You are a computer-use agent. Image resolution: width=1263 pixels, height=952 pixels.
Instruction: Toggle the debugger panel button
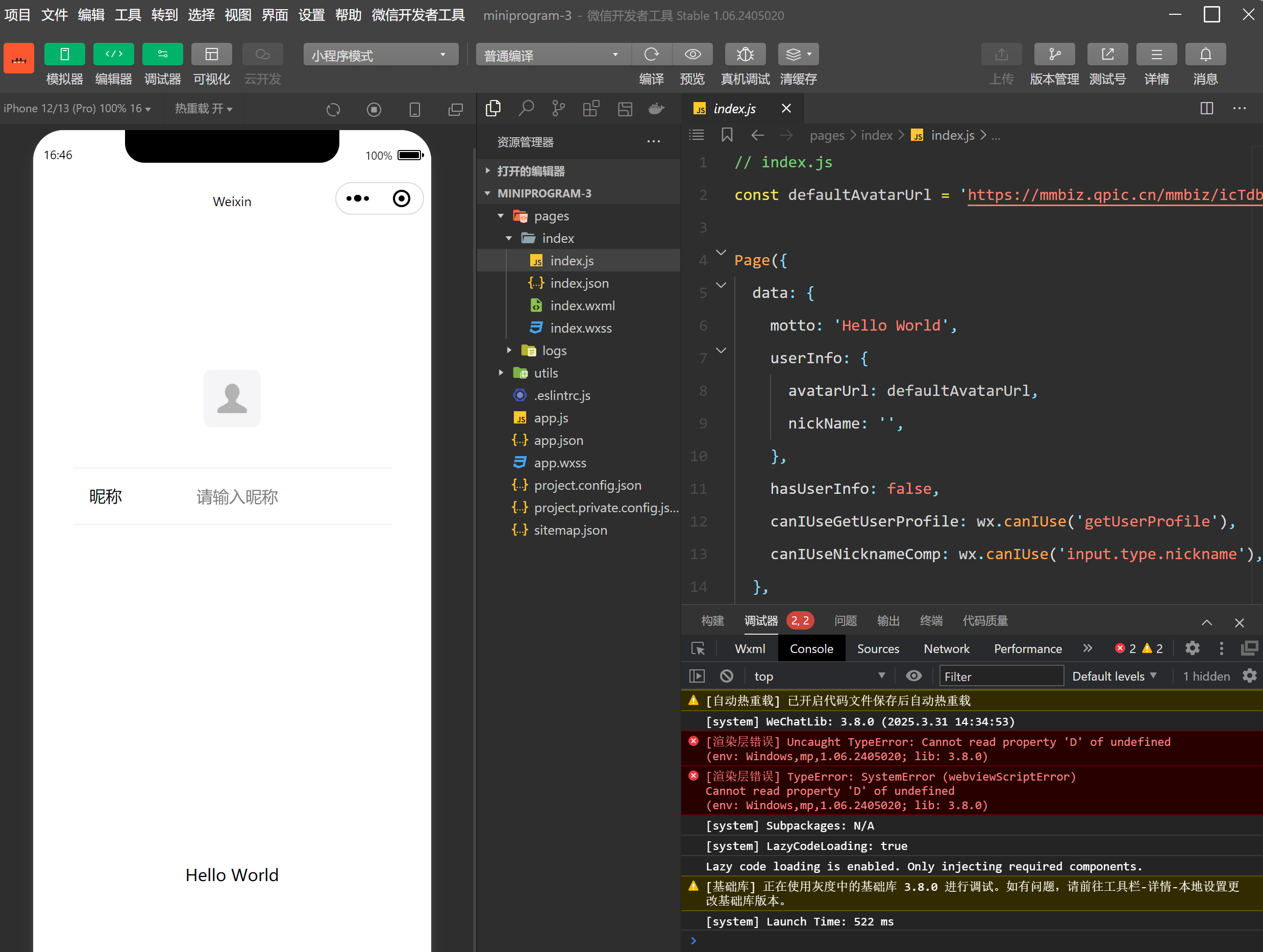163,54
